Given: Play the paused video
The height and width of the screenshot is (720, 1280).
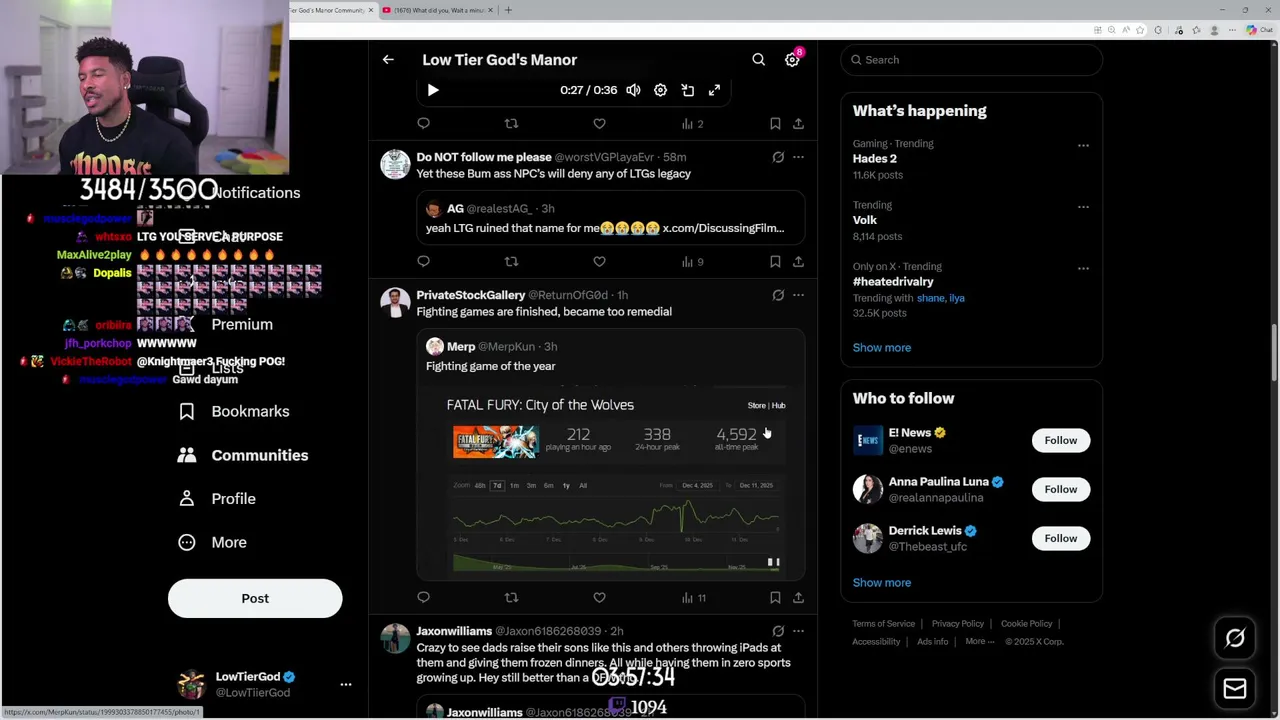Looking at the screenshot, I should click(433, 90).
